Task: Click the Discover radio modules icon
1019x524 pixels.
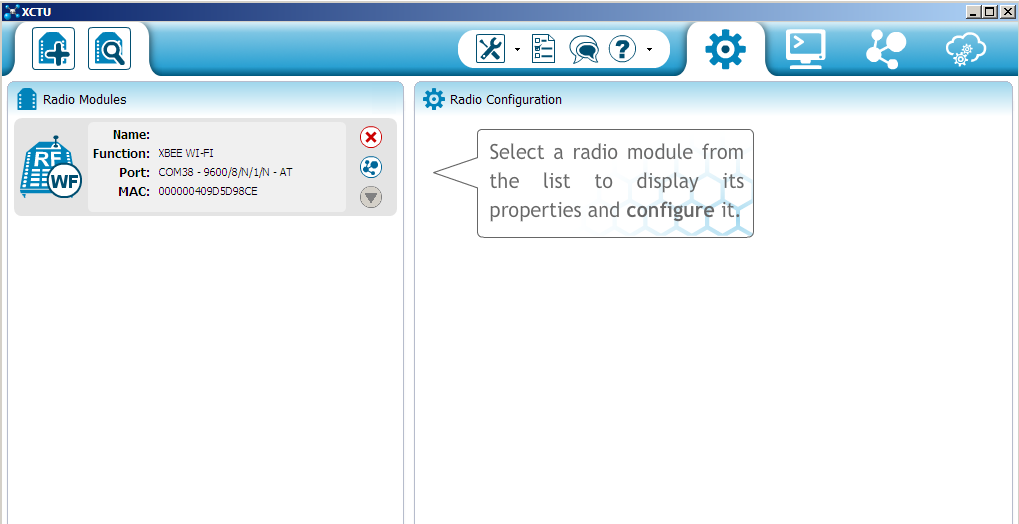Action: click(x=109, y=49)
